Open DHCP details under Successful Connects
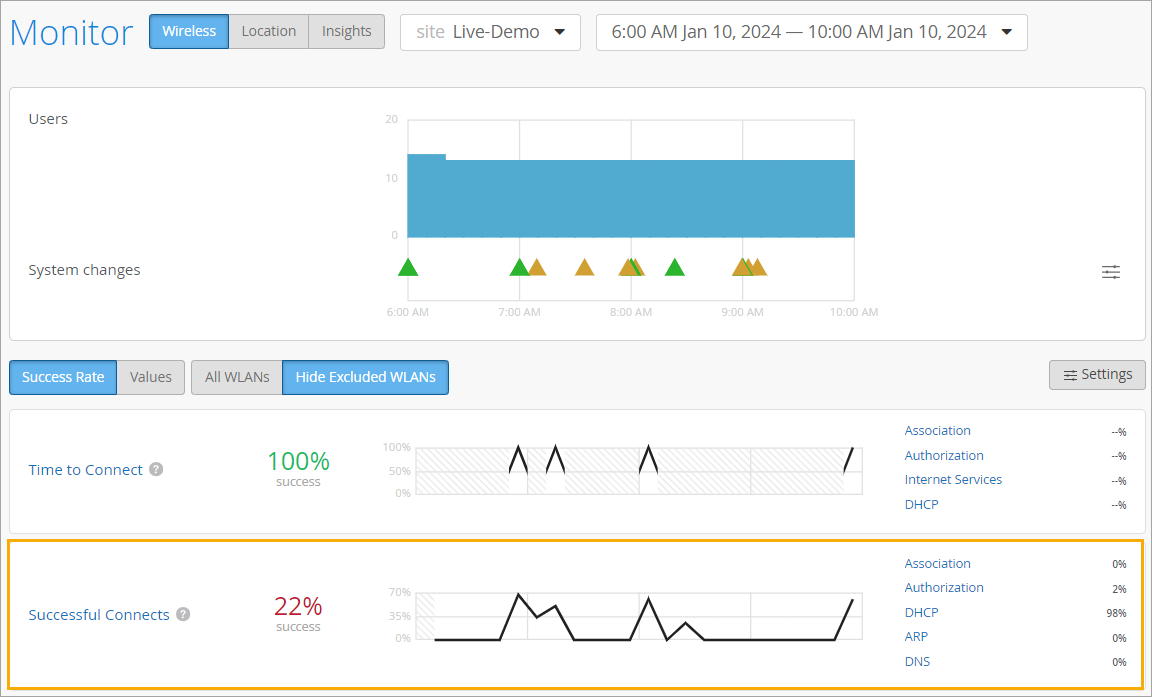 (921, 612)
